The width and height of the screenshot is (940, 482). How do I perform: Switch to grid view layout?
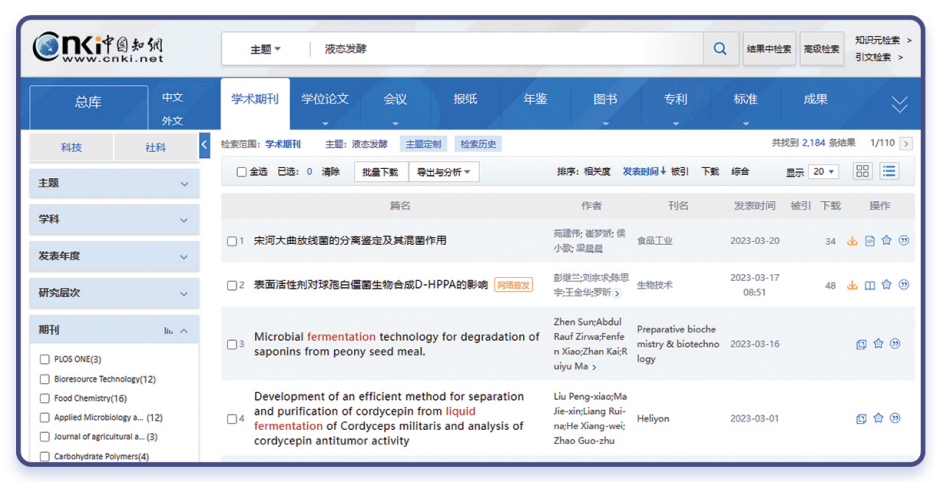(x=862, y=171)
